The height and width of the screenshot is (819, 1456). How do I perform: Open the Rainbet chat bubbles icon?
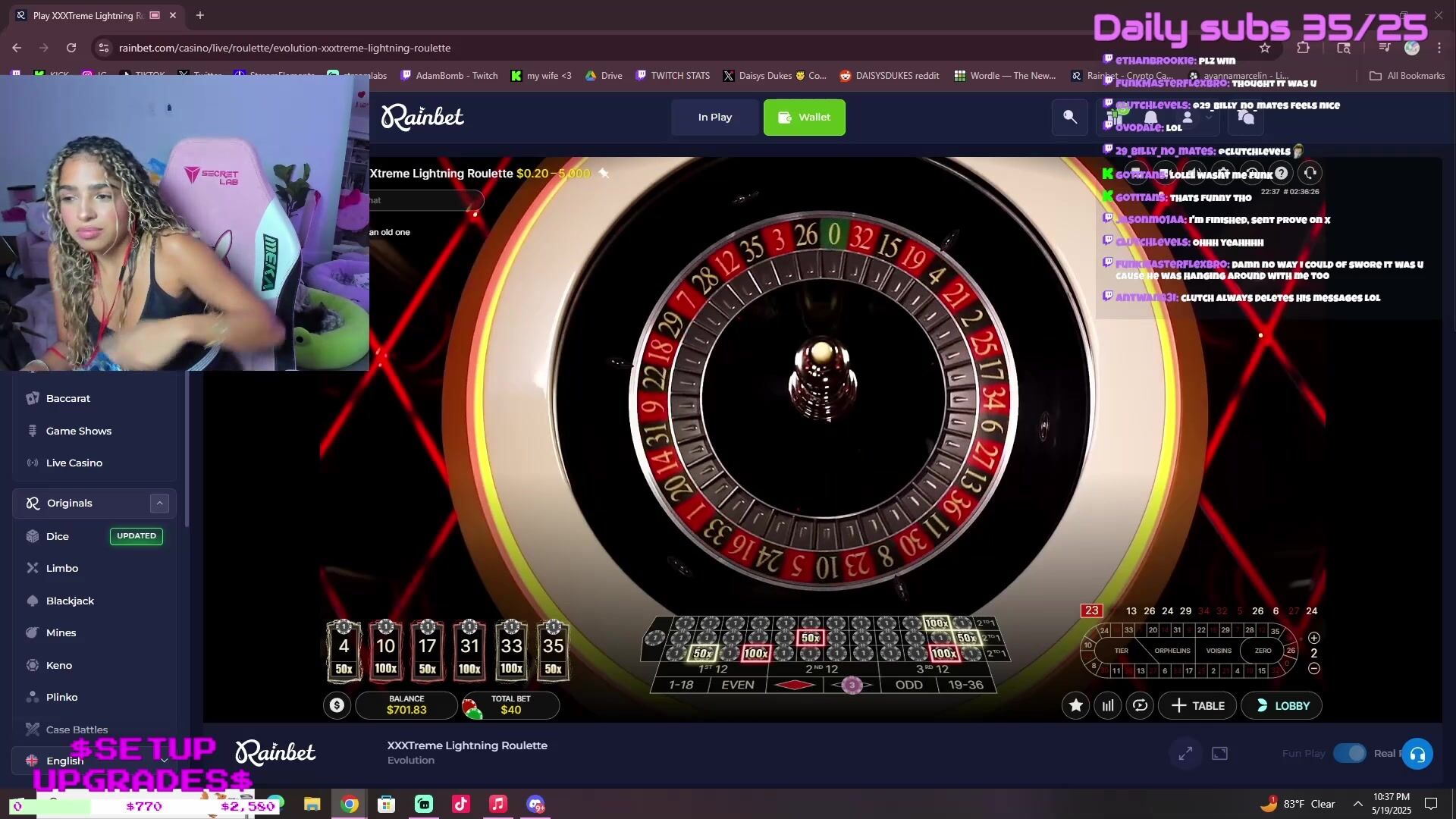[x=1245, y=118]
